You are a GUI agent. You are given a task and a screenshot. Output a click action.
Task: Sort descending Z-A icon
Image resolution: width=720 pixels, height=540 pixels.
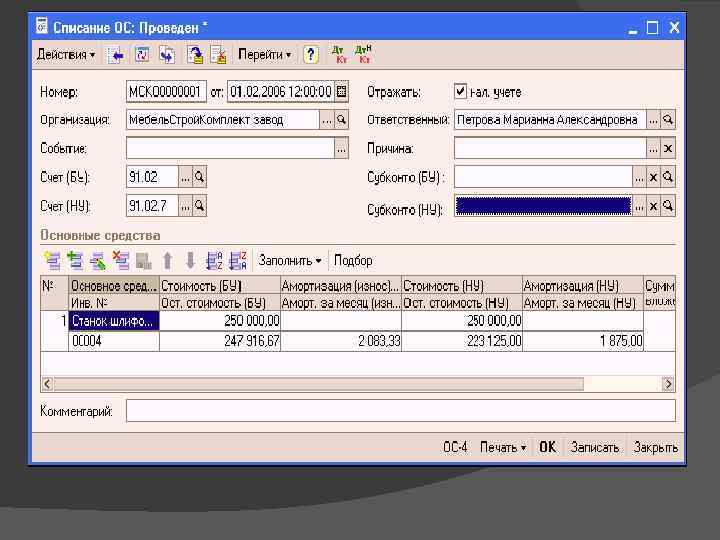(x=238, y=260)
